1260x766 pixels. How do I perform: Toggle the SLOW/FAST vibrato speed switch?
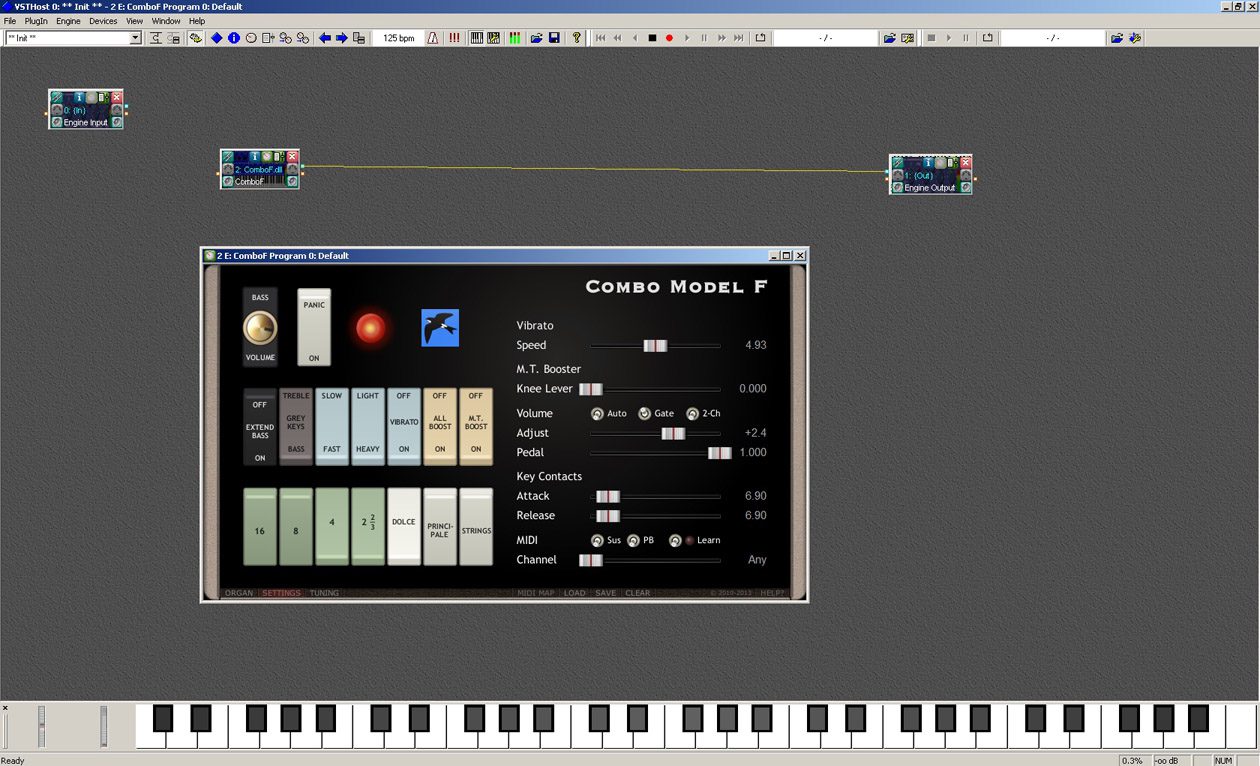(x=332, y=427)
